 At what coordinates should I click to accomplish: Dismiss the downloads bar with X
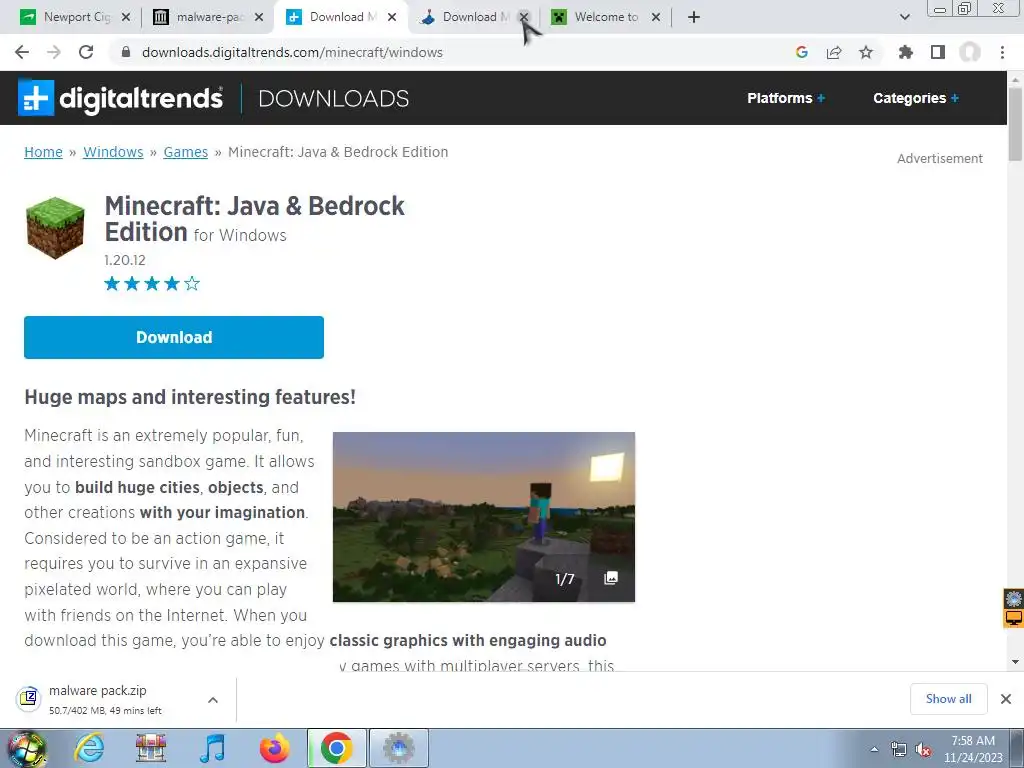pos(1006,699)
